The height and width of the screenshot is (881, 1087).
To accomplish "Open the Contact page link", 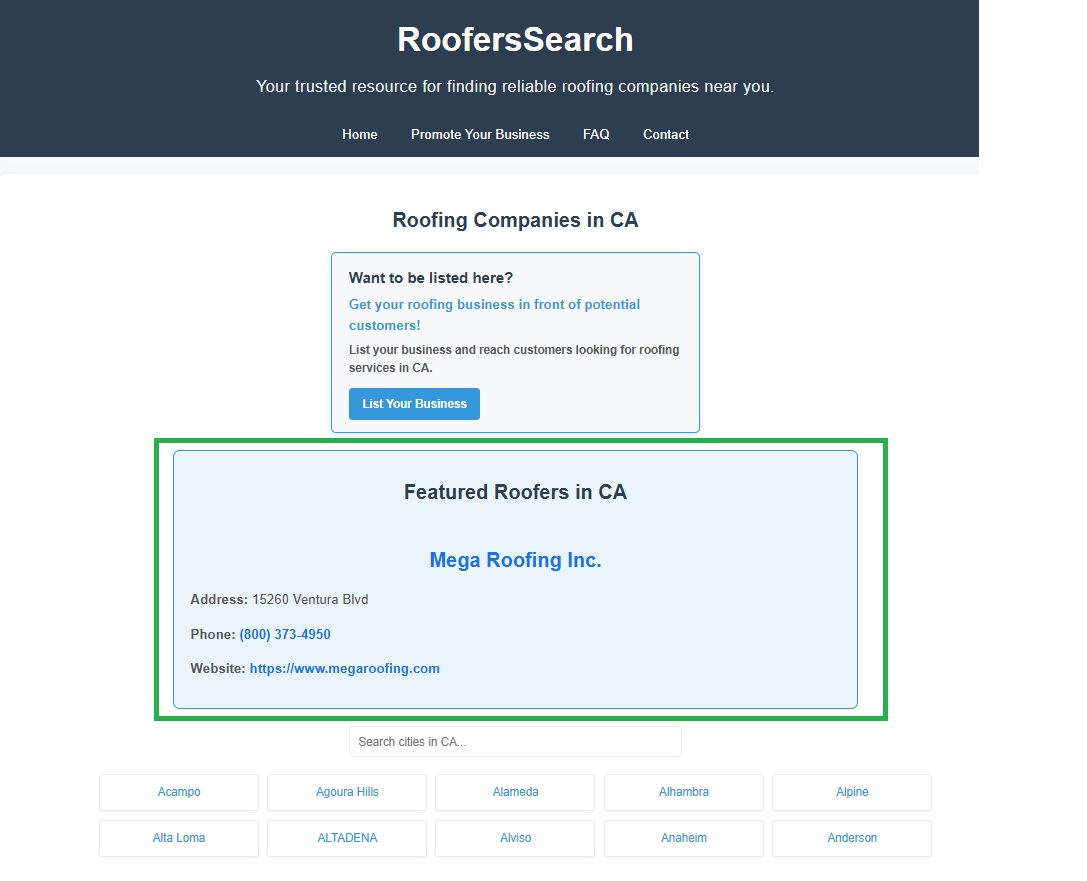I will [666, 134].
